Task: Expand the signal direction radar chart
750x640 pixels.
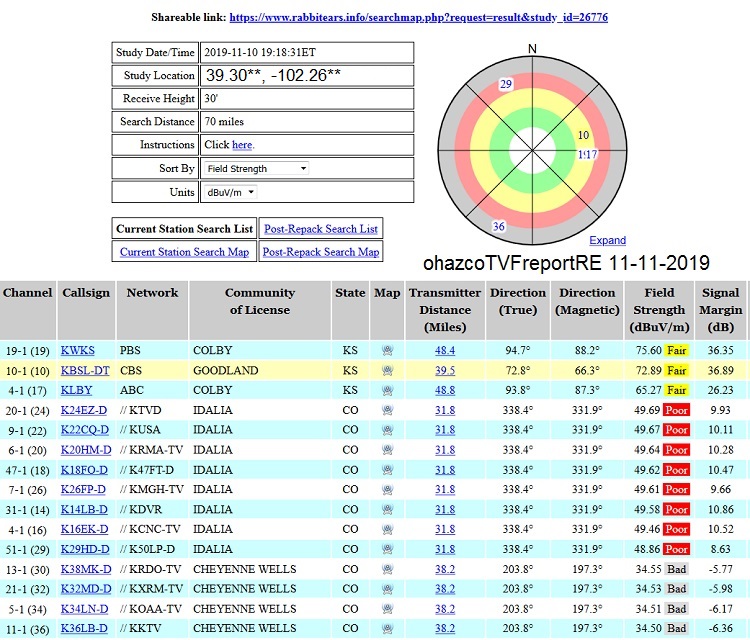Action: (607, 241)
